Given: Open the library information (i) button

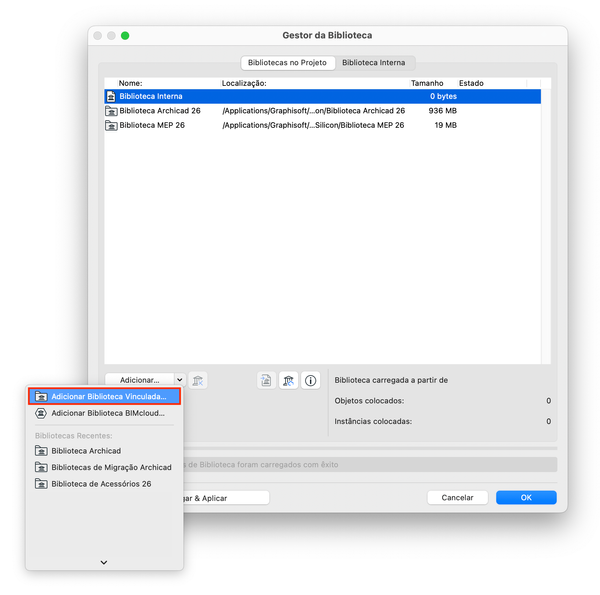Looking at the screenshot, I should coord(310,380).
